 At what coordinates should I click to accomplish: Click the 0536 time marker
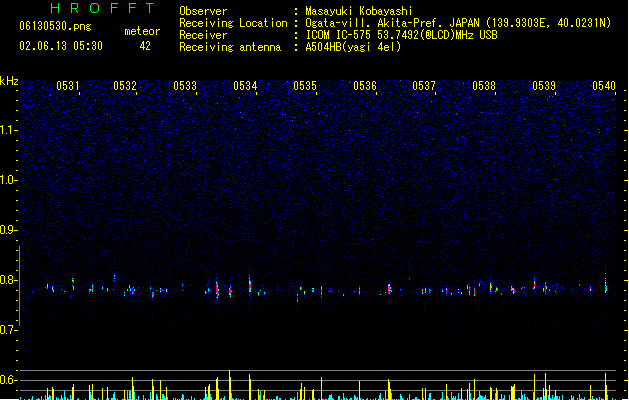tap(365, 85)
